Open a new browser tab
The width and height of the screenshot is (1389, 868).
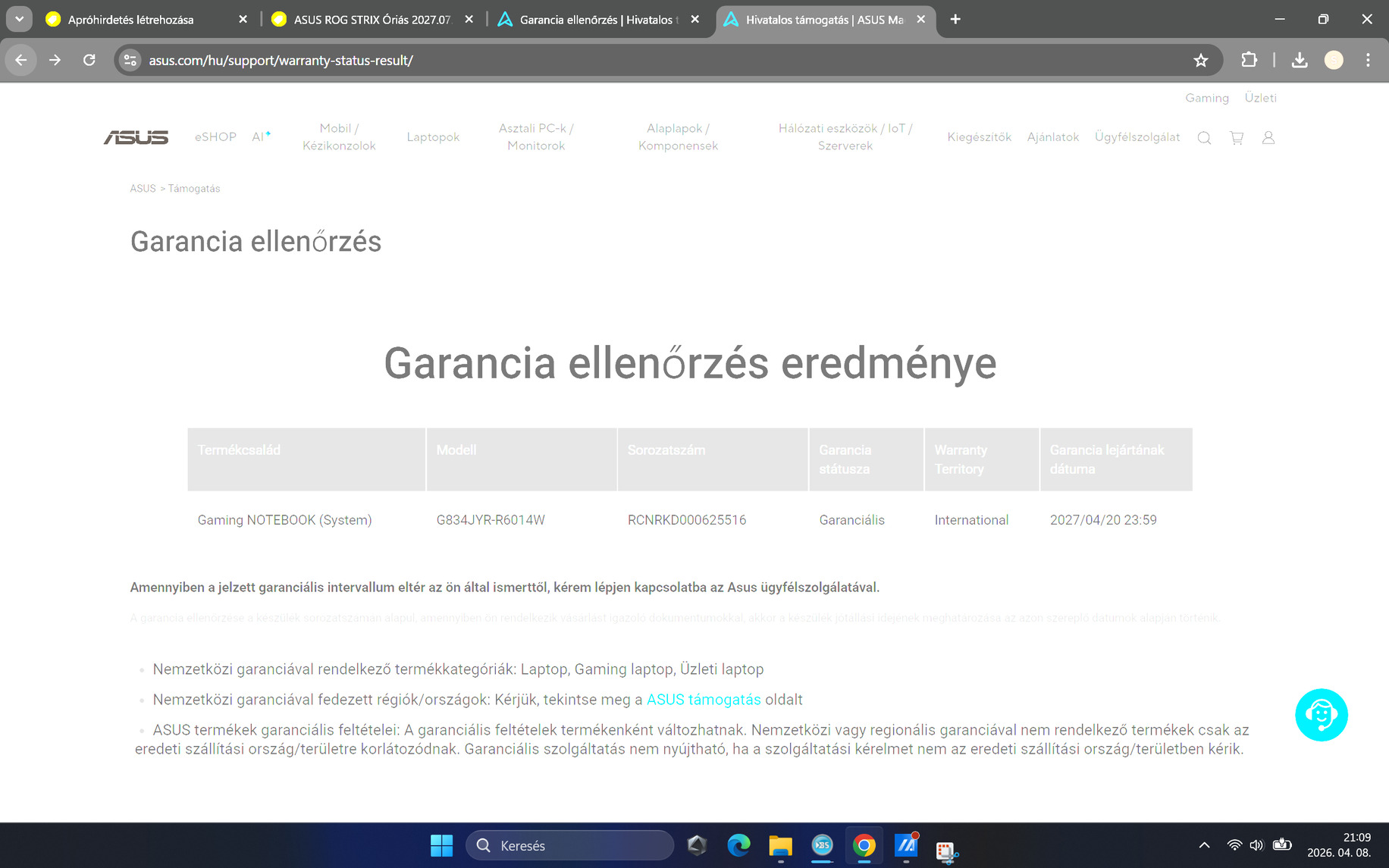pyautogui.click(x=955, y=19)
